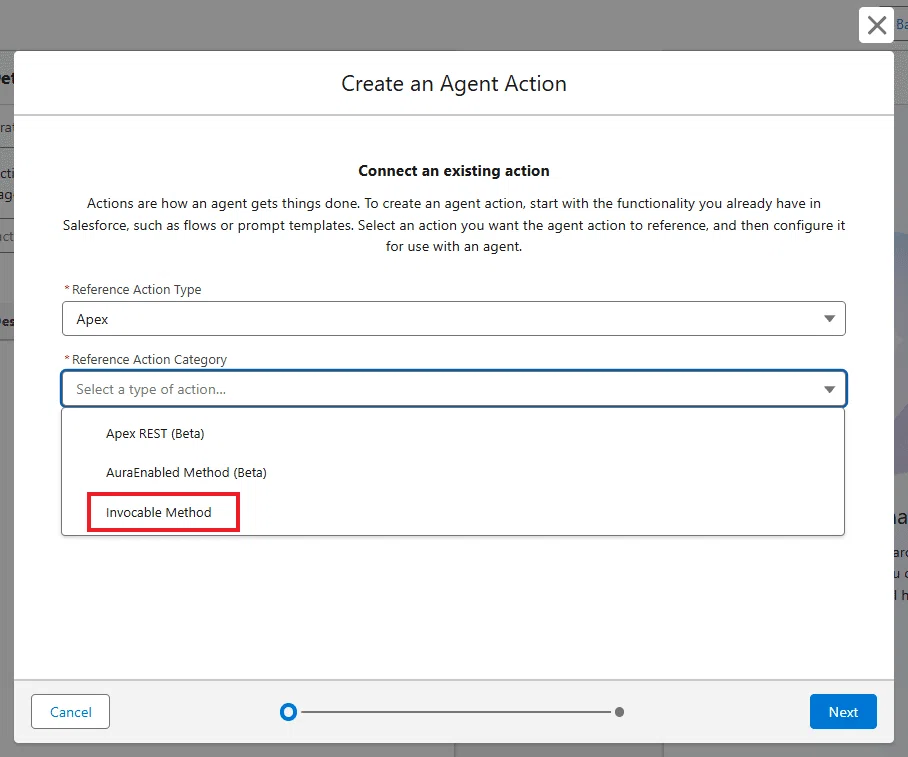
Task: Collapse the Reference Action Category dropdown arrow
Action: click(829, 389)
